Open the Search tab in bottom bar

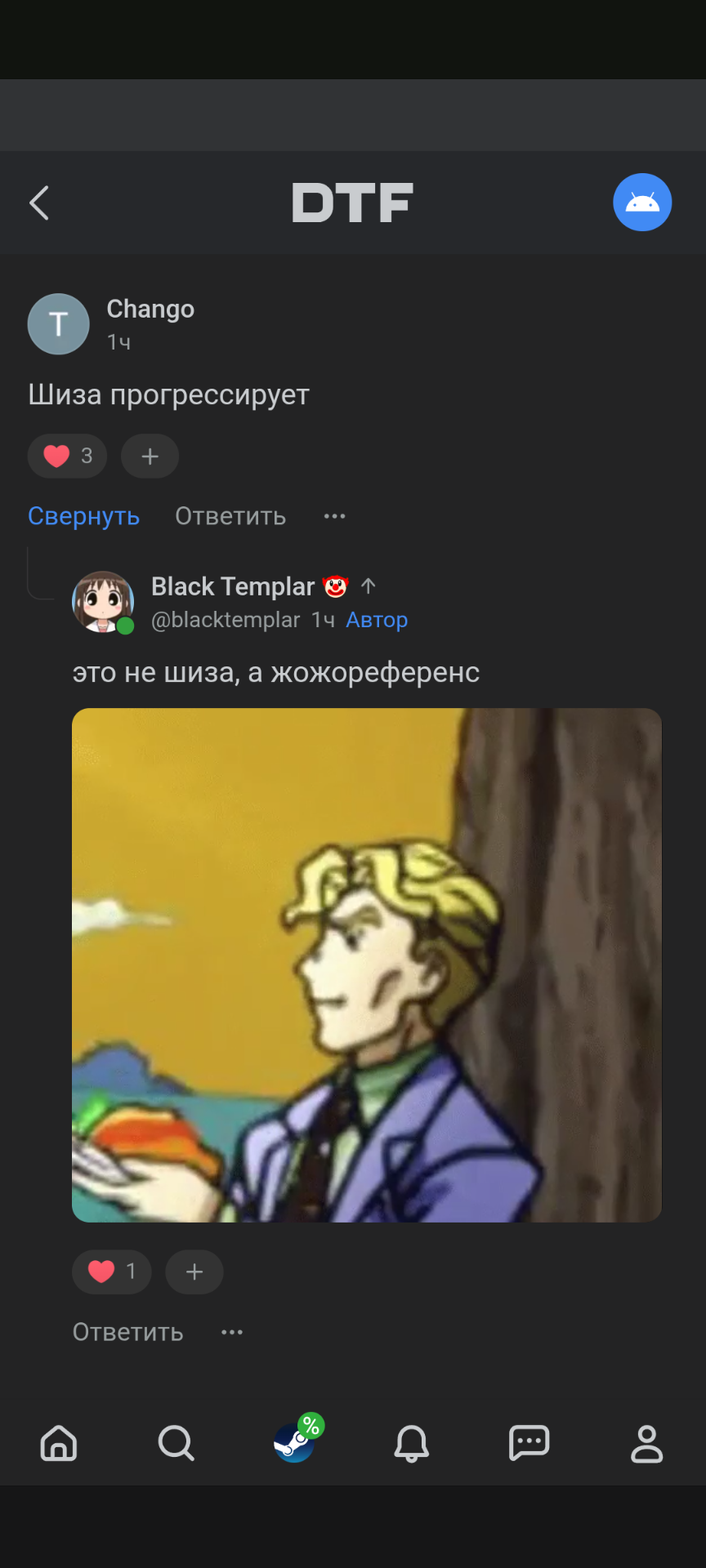(176, 1443)
